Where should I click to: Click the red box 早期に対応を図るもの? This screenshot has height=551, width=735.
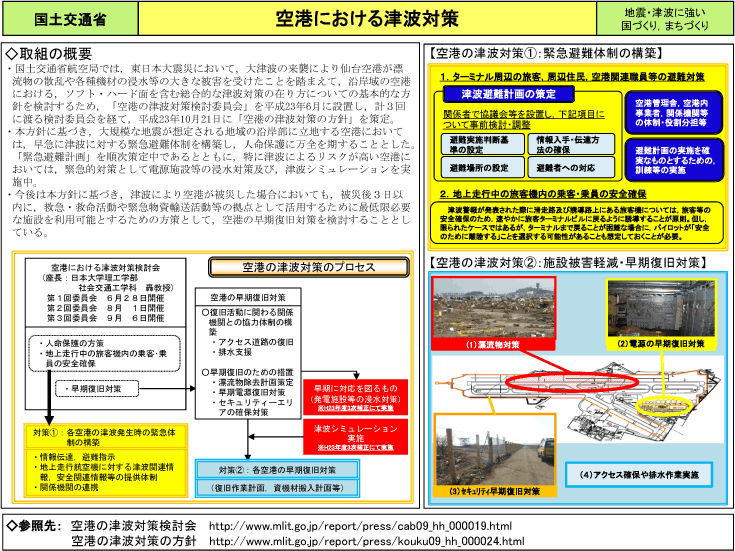pos(356,397)
